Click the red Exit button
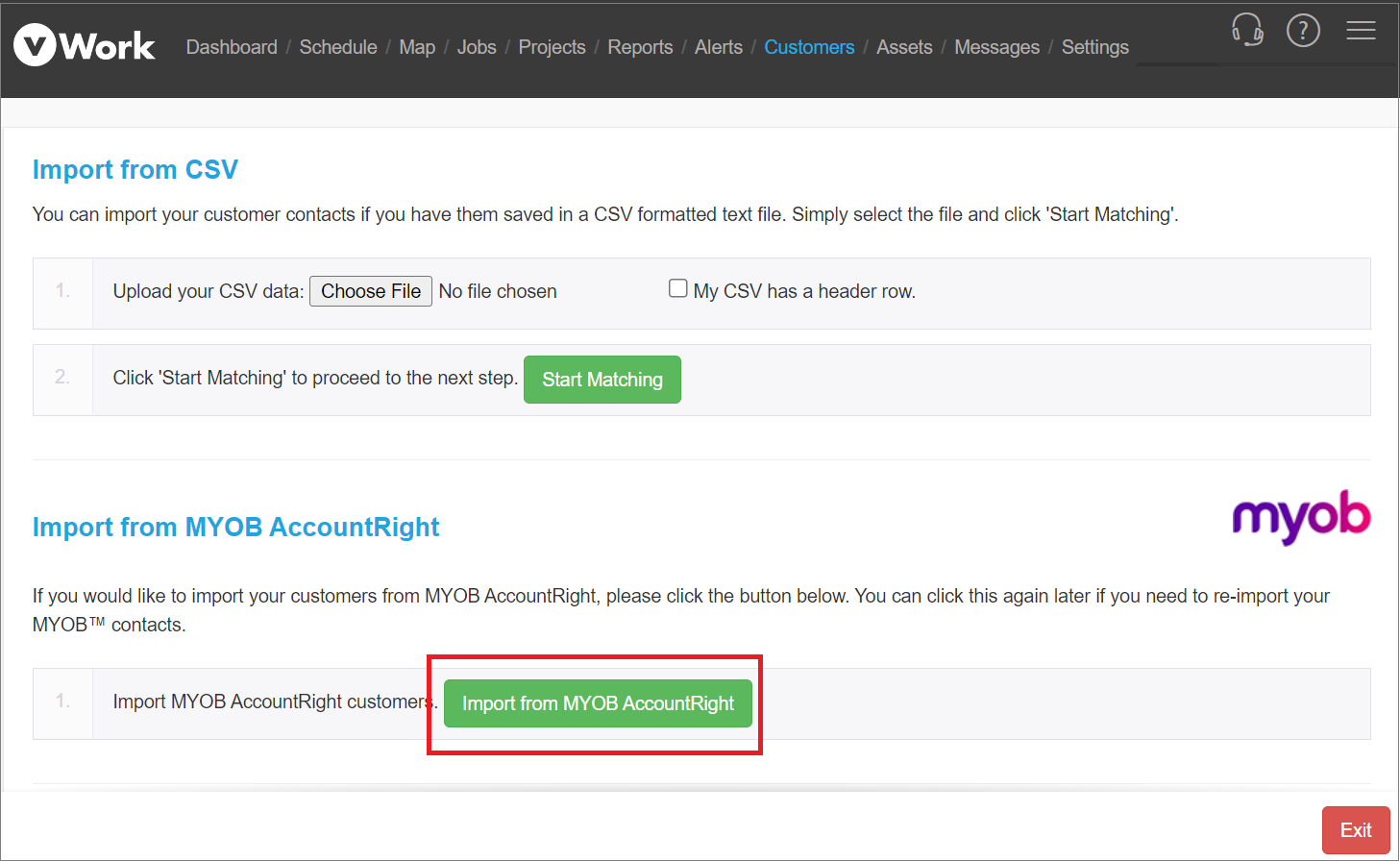The width and height of the screenshot is (1400, 862). pos(1355,830)
